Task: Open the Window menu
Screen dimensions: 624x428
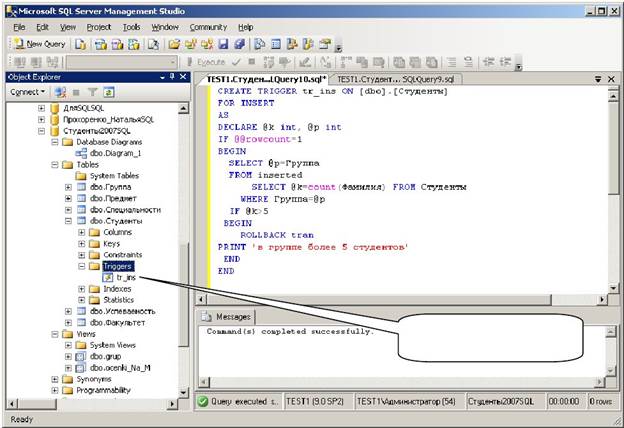Action: click(x=165, y=27)
